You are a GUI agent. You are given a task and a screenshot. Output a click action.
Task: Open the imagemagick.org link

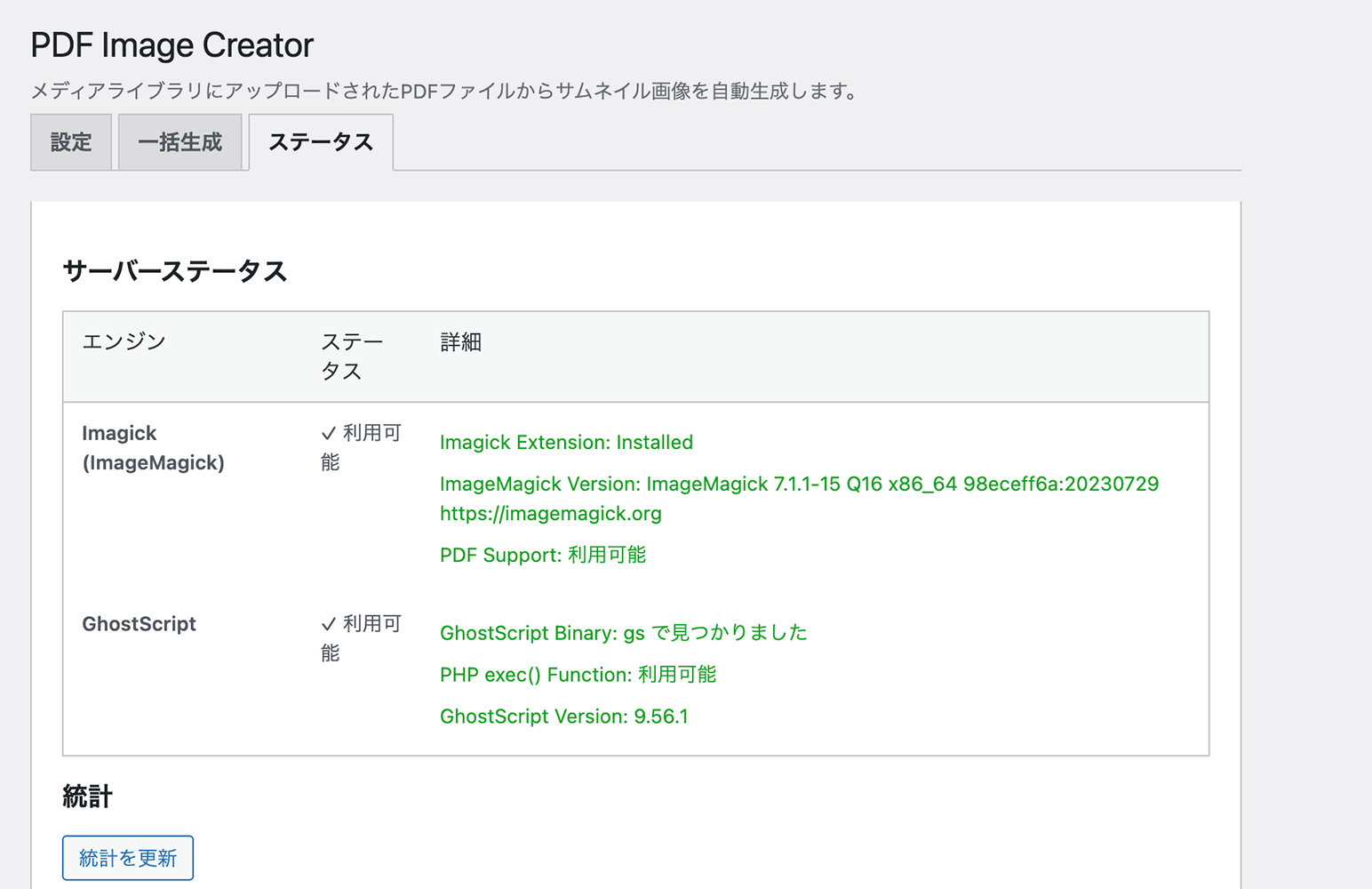click(x=550, y=513)
